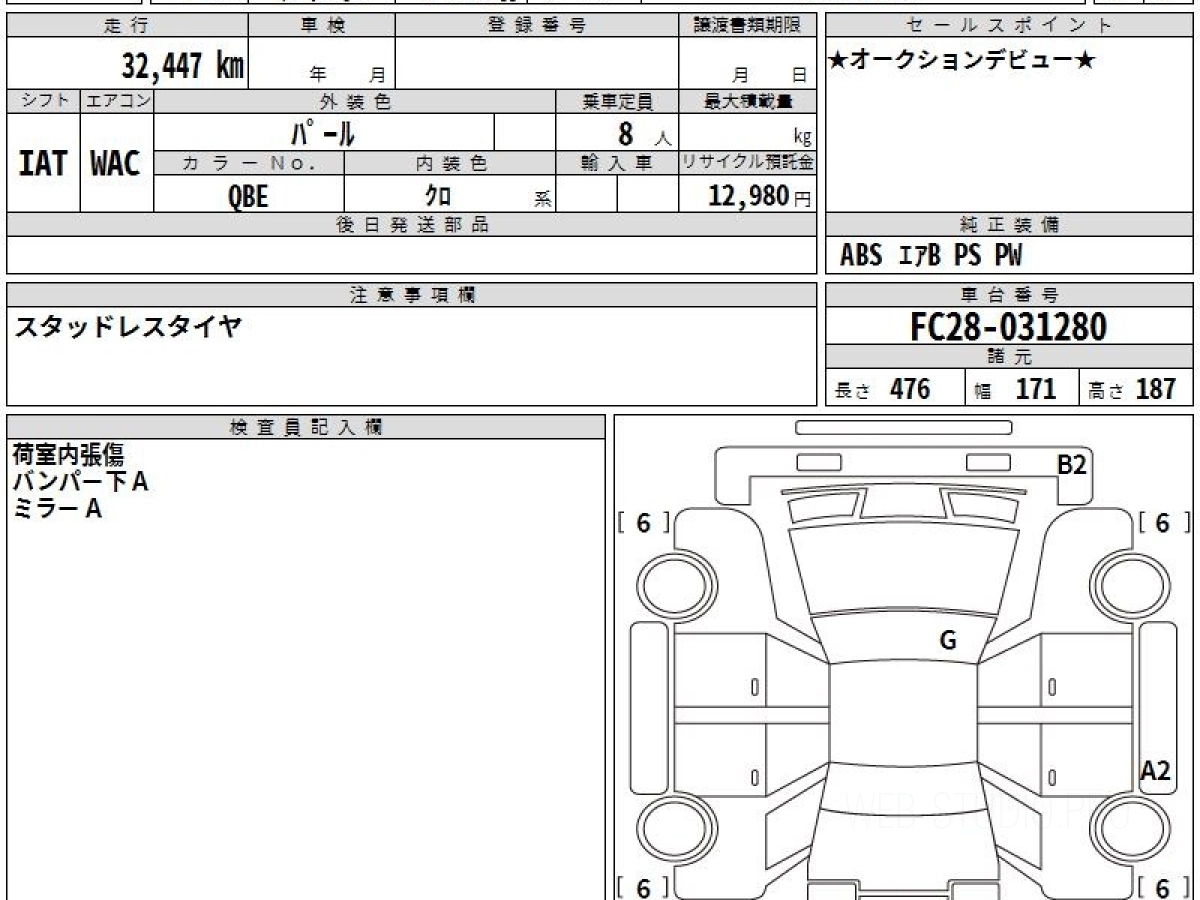This screenshot has height=900, width=1200.
Task: Click the 乗車定員 header cell
Action: [617, 101]
